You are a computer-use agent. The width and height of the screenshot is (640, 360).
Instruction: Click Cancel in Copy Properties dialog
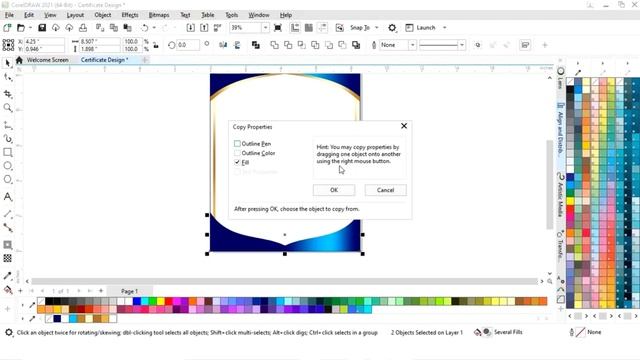[x=385, y=190]
